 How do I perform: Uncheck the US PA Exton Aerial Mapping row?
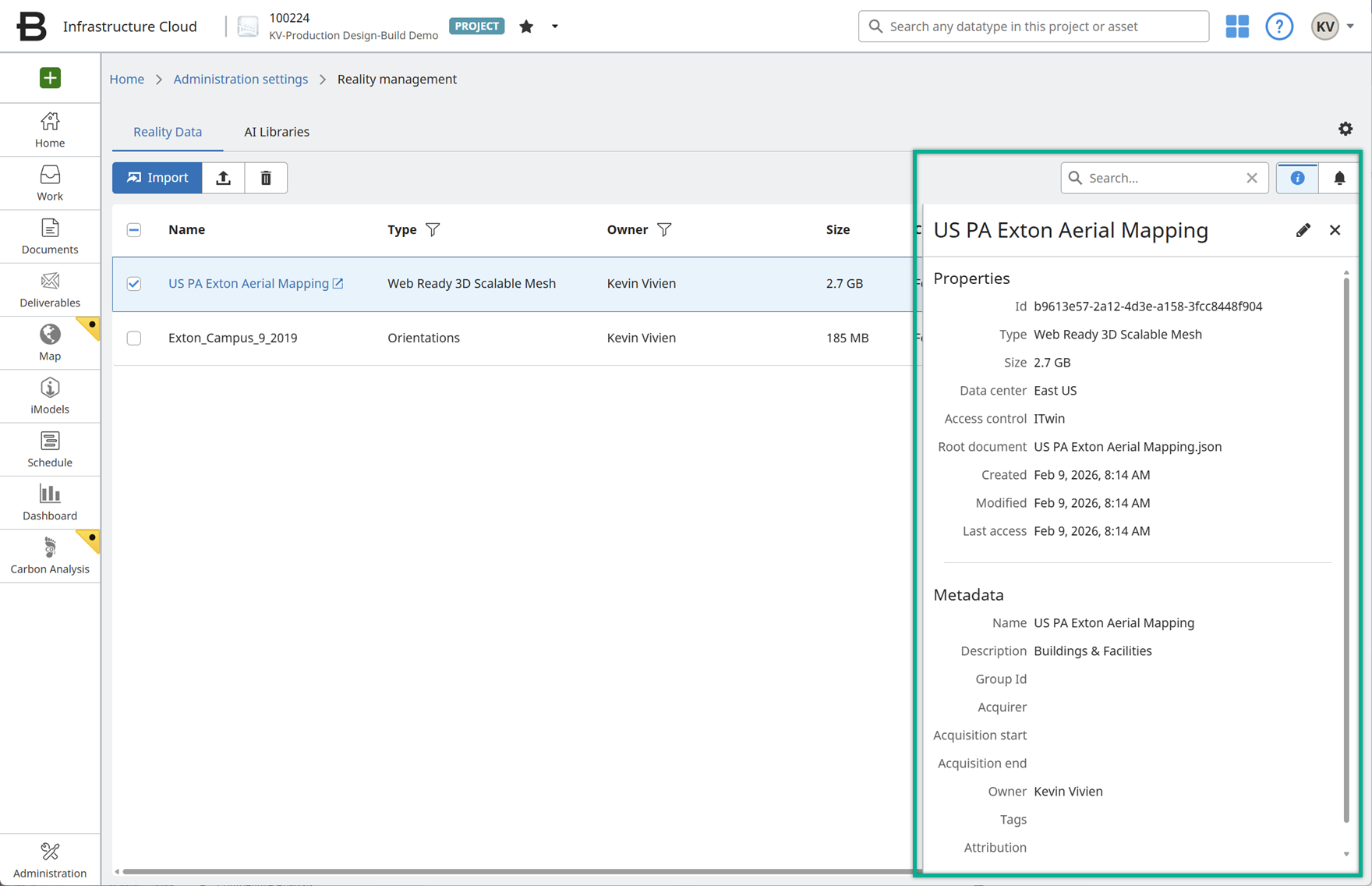pyautogui.click(x=134, y=284)
